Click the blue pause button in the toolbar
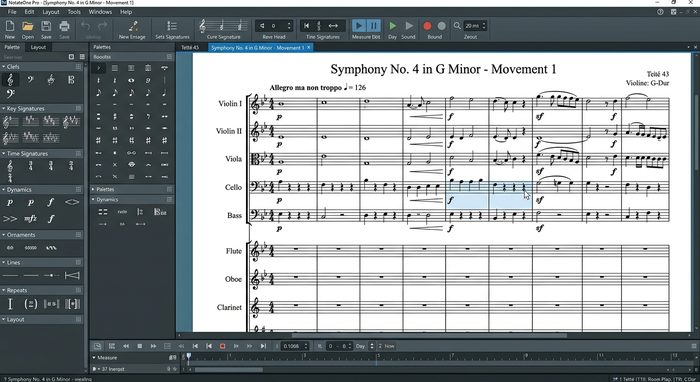This screenshot has height=382, width=700. click(x=374, y=26)
